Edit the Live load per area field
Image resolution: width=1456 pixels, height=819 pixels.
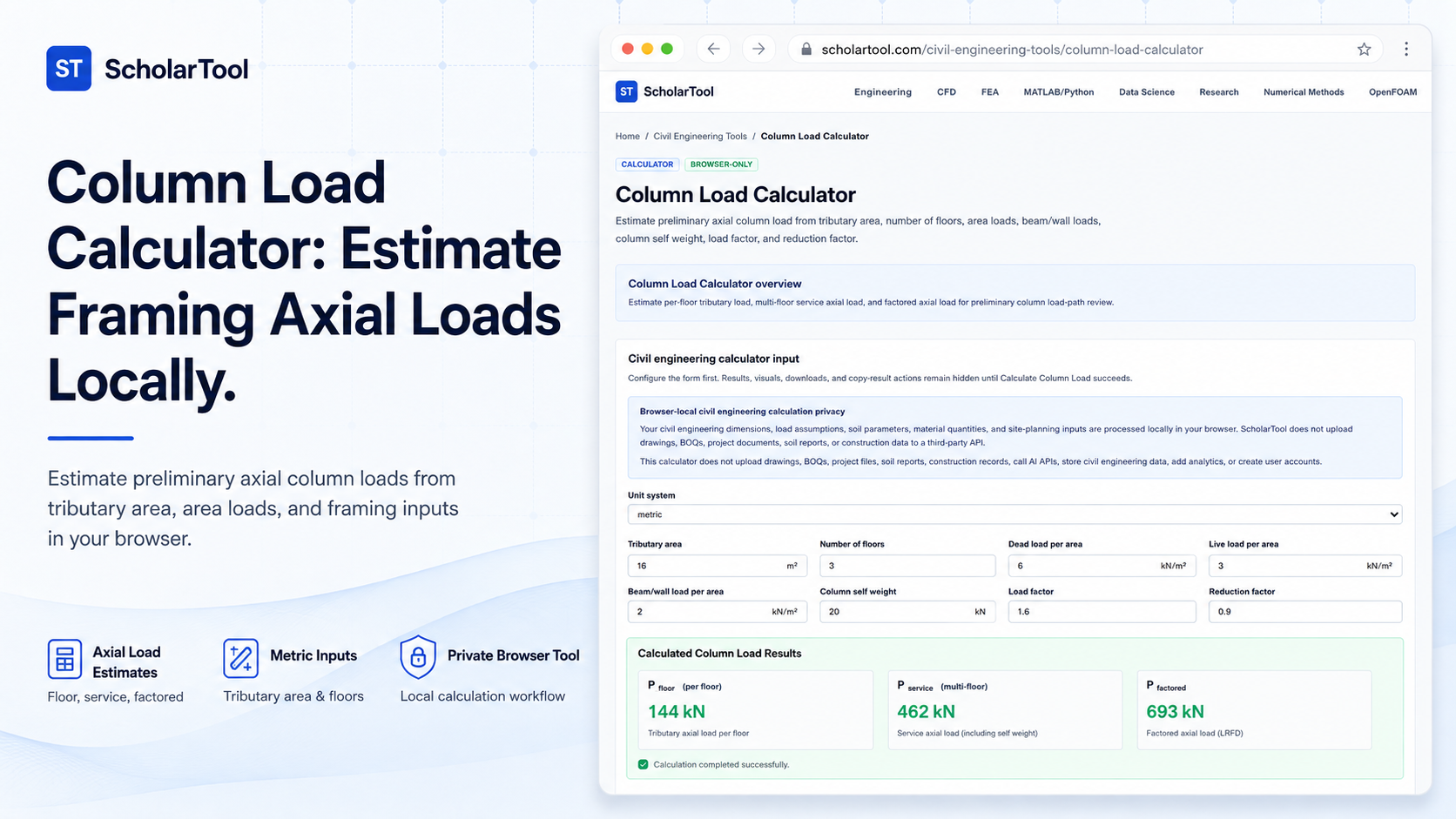[x=1305, y=566]
